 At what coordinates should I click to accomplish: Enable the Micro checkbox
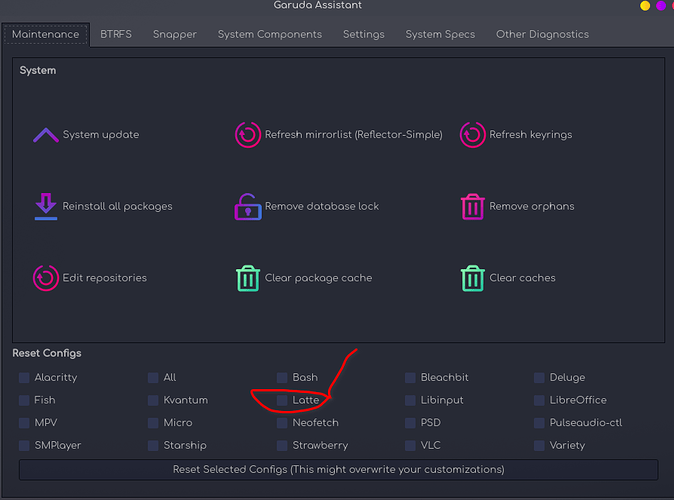153,423
